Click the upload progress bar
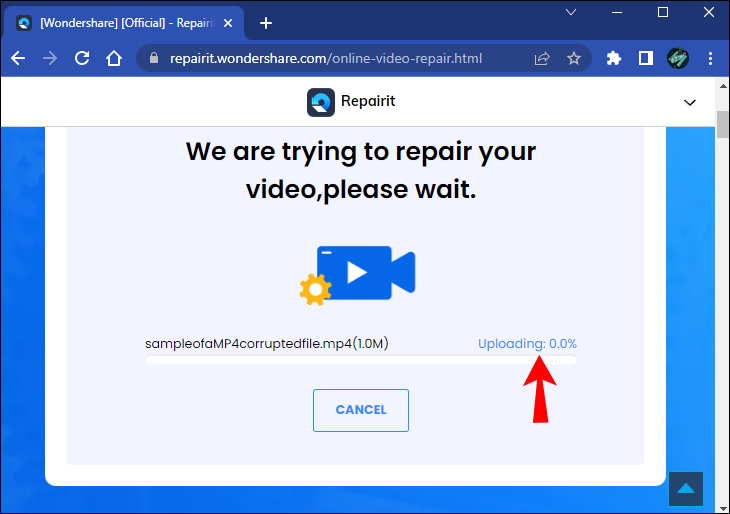730x514 pixels. pyautogui.click(x=361, y=359)
